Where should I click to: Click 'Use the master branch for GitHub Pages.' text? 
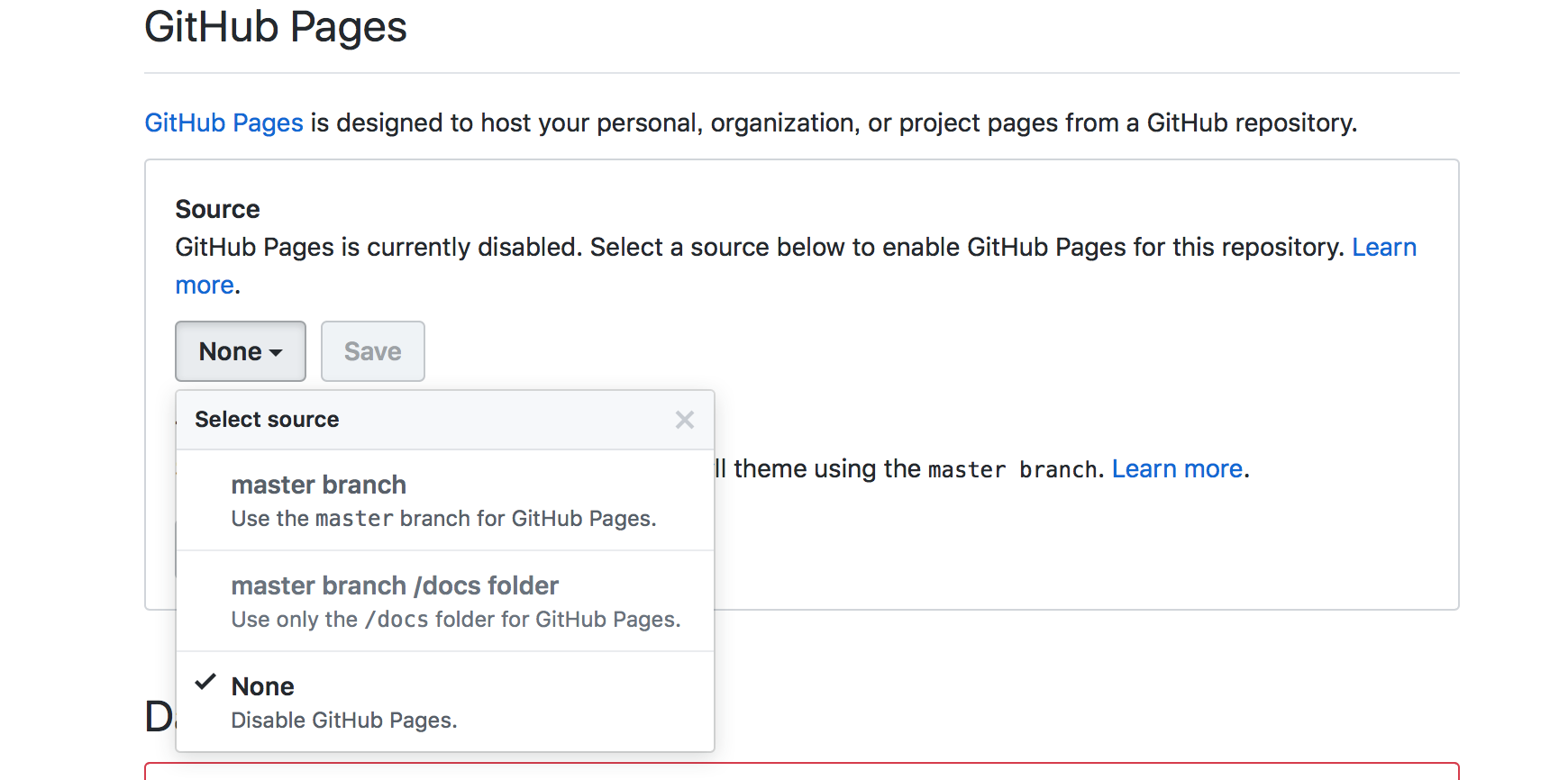[x=444, y=519]
